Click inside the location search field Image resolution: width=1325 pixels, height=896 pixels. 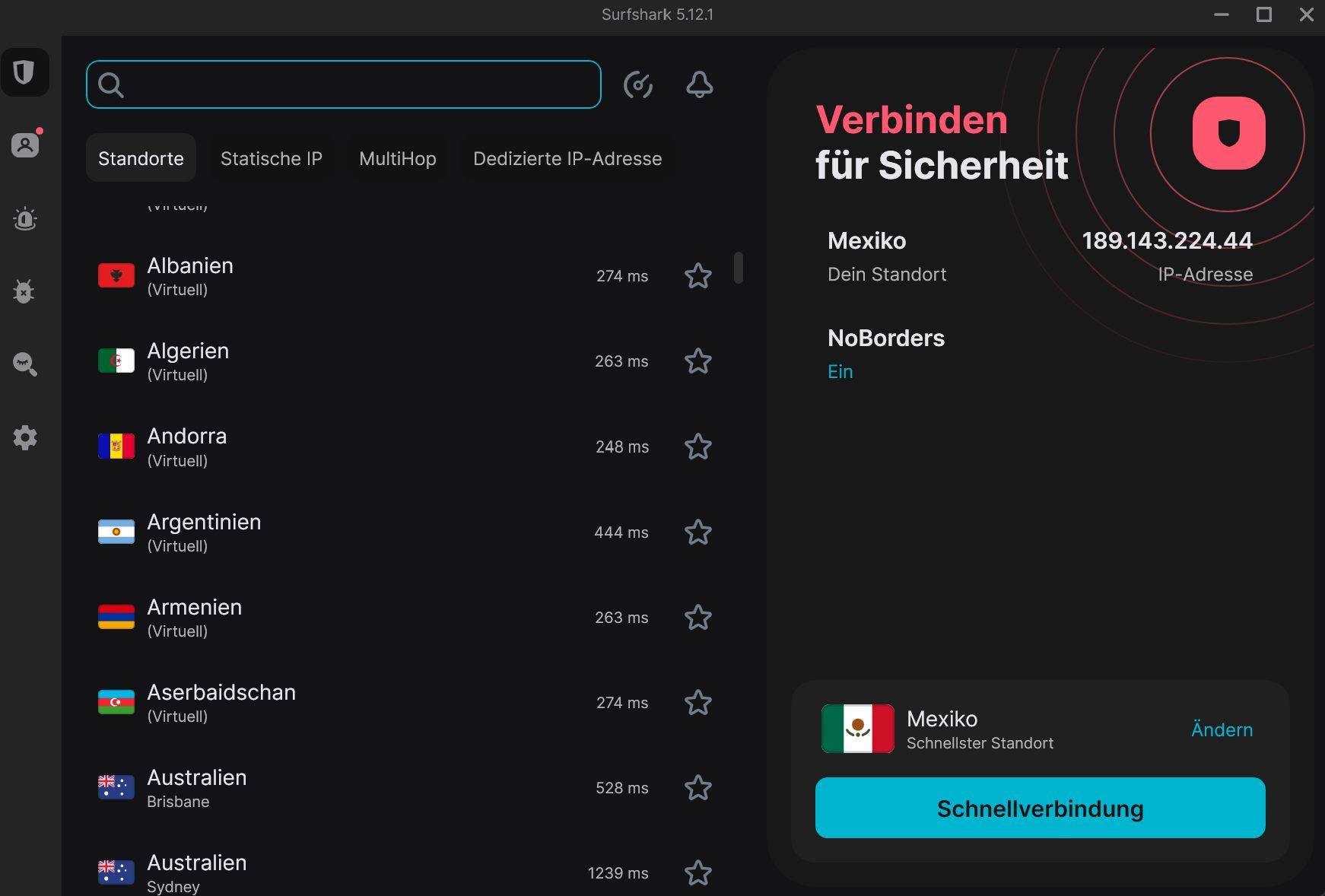point(344,84)
